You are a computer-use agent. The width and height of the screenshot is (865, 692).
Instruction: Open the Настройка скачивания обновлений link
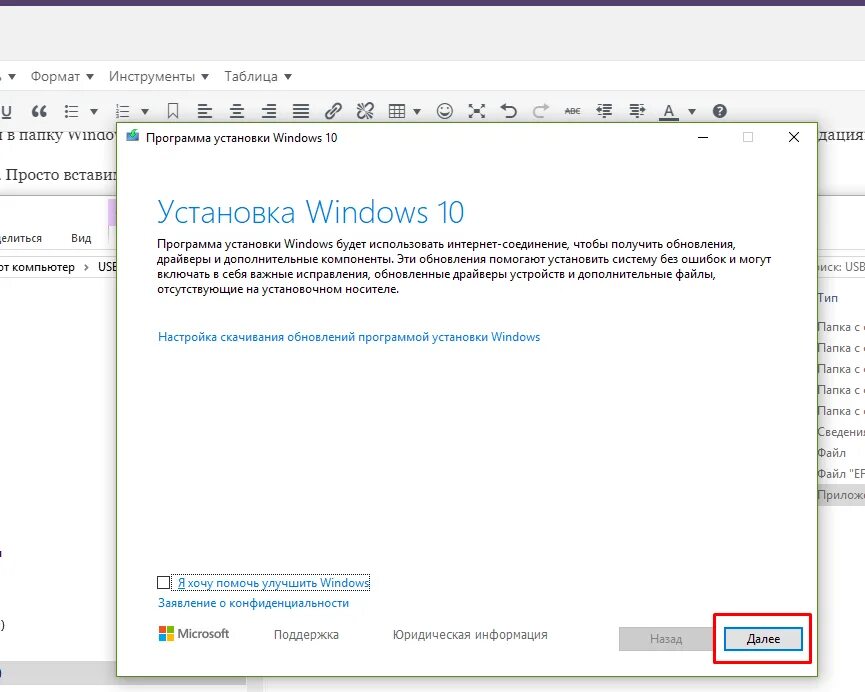[x=349, y=337]
